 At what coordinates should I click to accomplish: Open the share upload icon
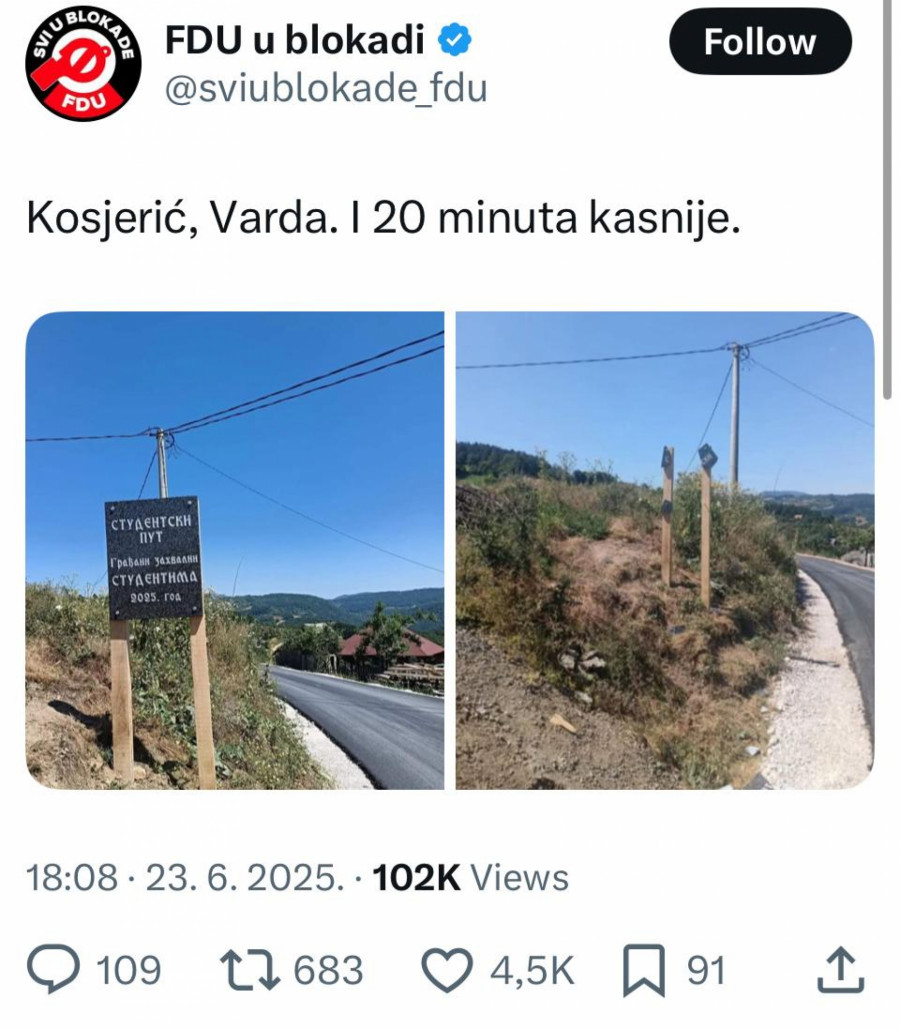[x=840, y=969]
